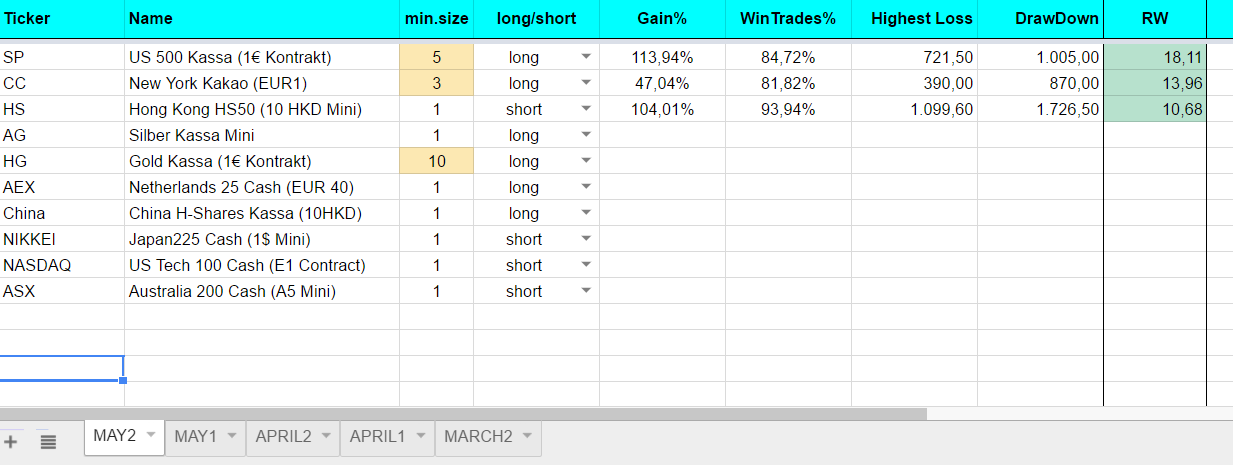Select the RW column header cell
This screenshot has height=465, width=1233.
point(1155,18)
